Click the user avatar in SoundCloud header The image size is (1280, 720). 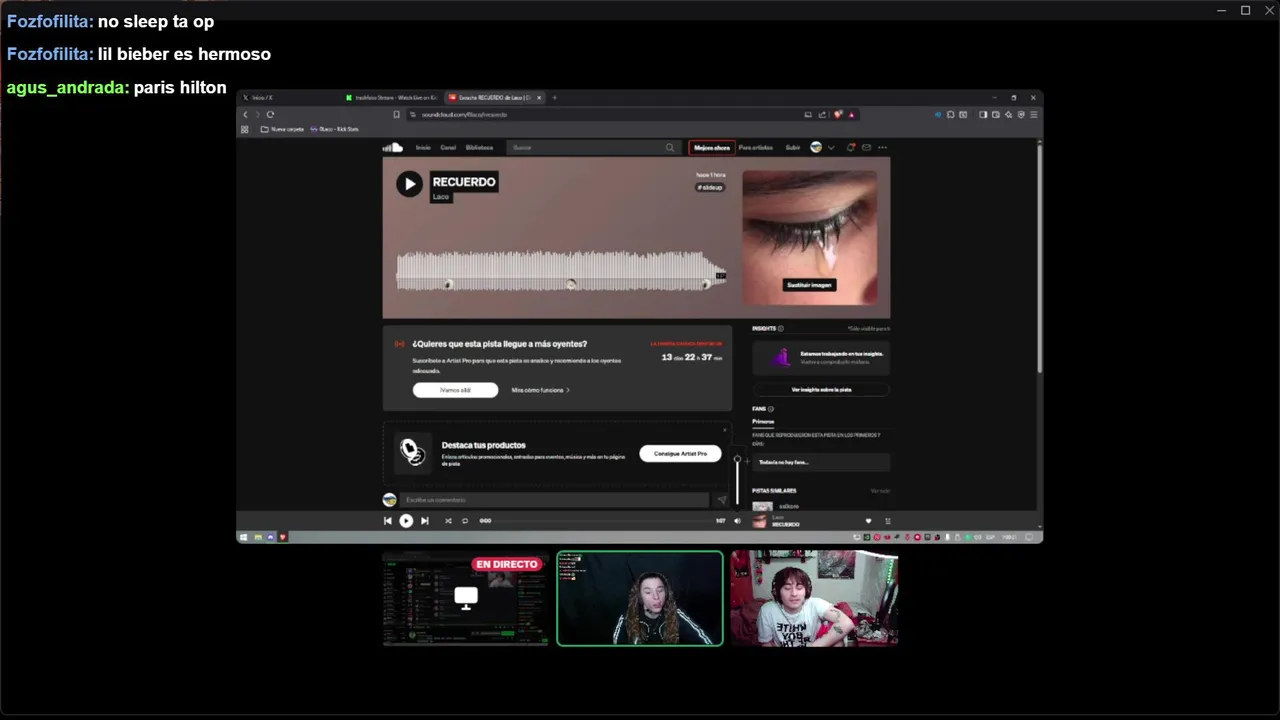click(816, 147)
